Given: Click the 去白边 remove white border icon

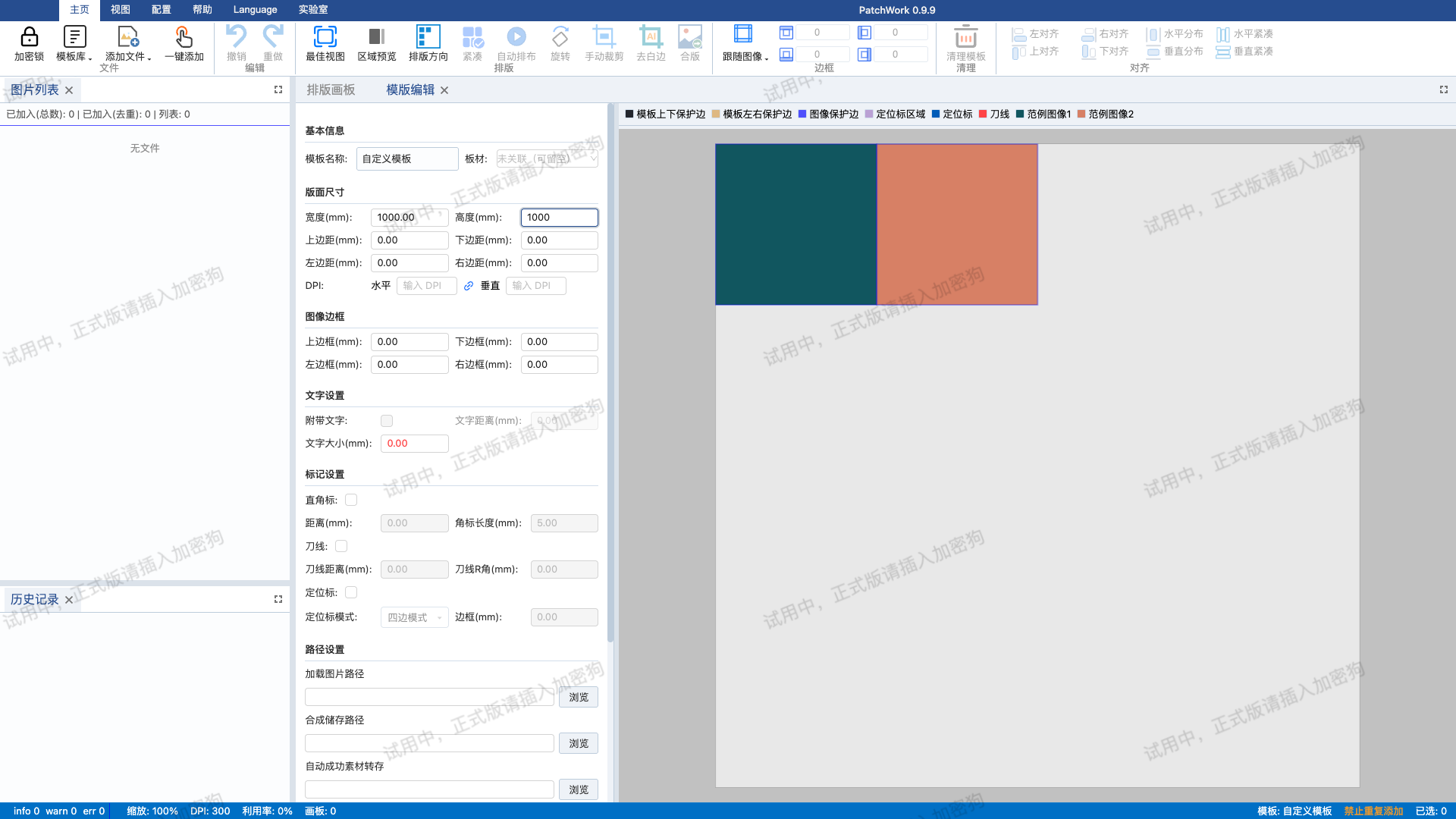Looking at the screenshot, I should click(651, 36).
